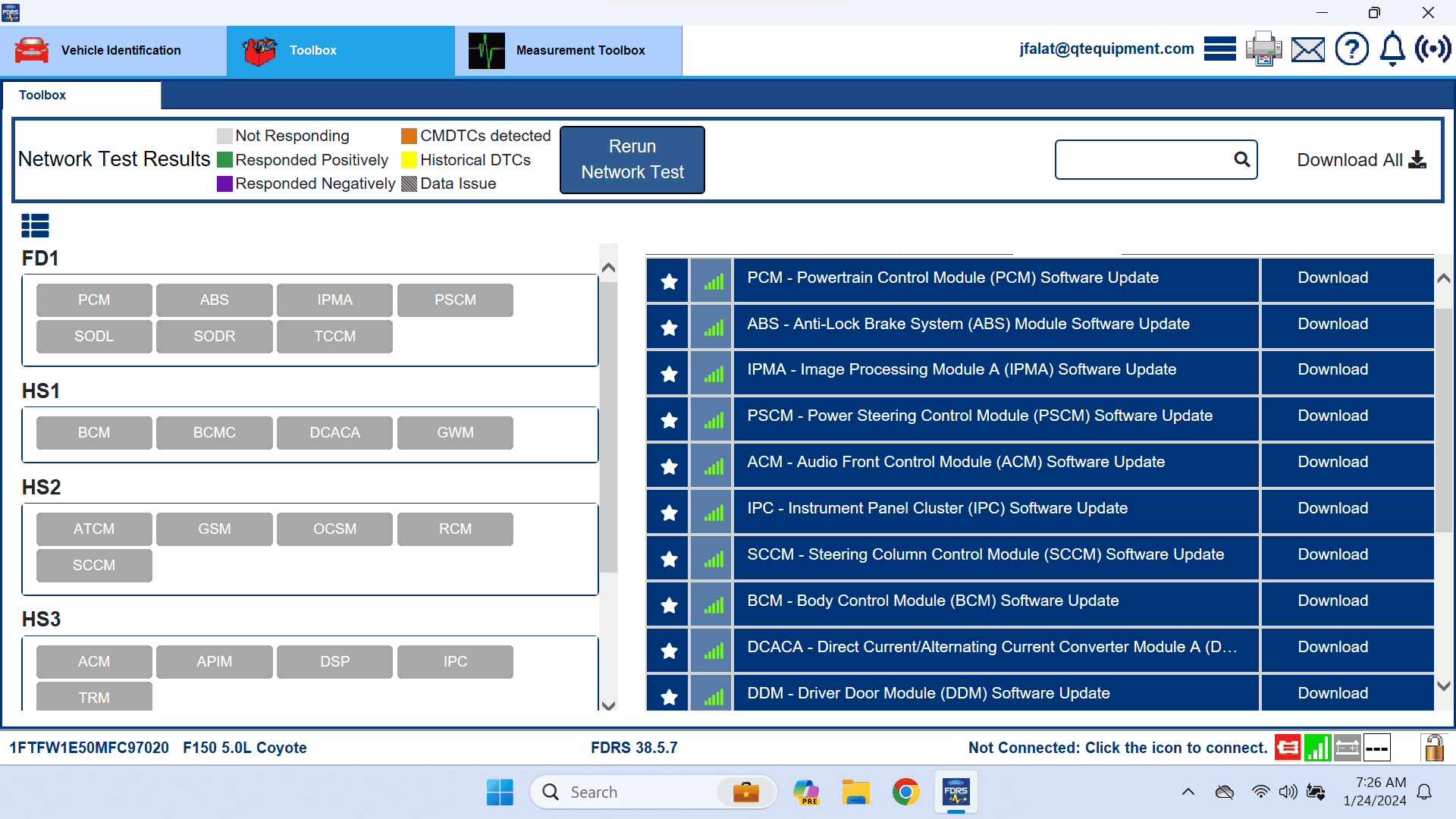Click the battery status icon in status bar

(1348, 747)
